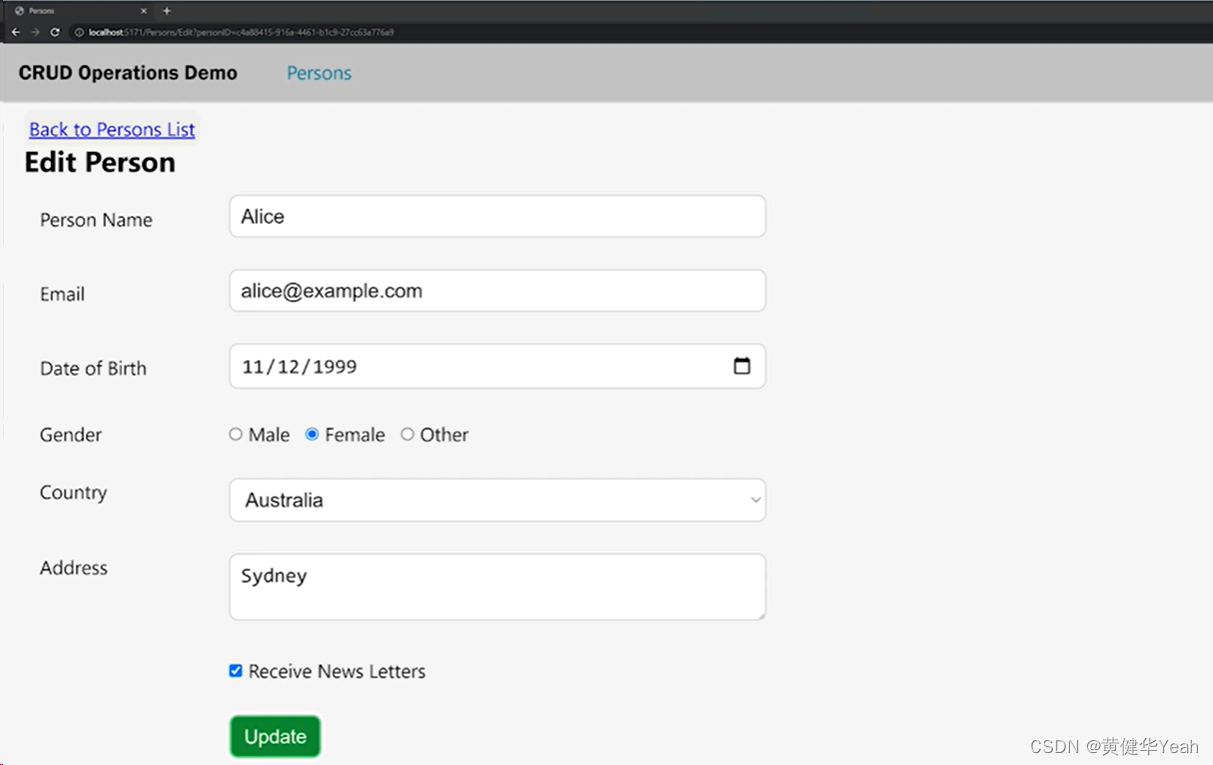Click the Edit Person heading
The width and height of the screenshot is (1213, 765).
click(100, 162)
